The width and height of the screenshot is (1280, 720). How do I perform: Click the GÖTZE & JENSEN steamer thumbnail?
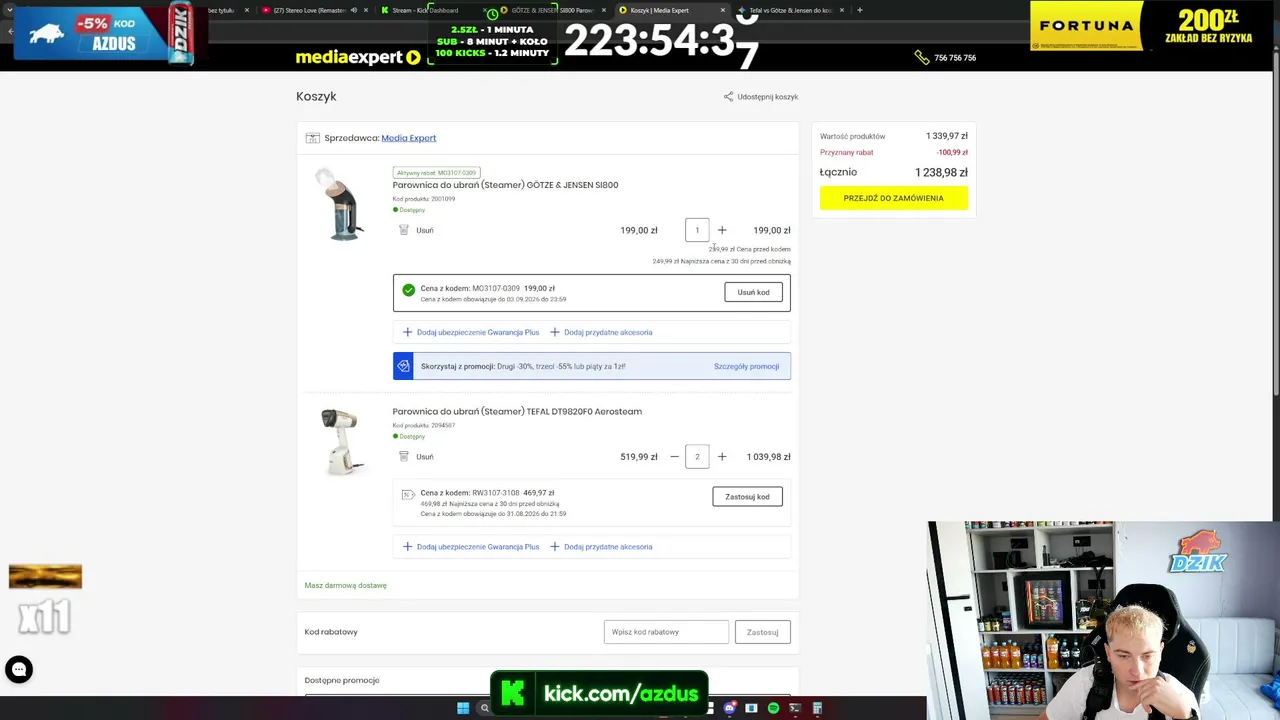click(341, 206)
